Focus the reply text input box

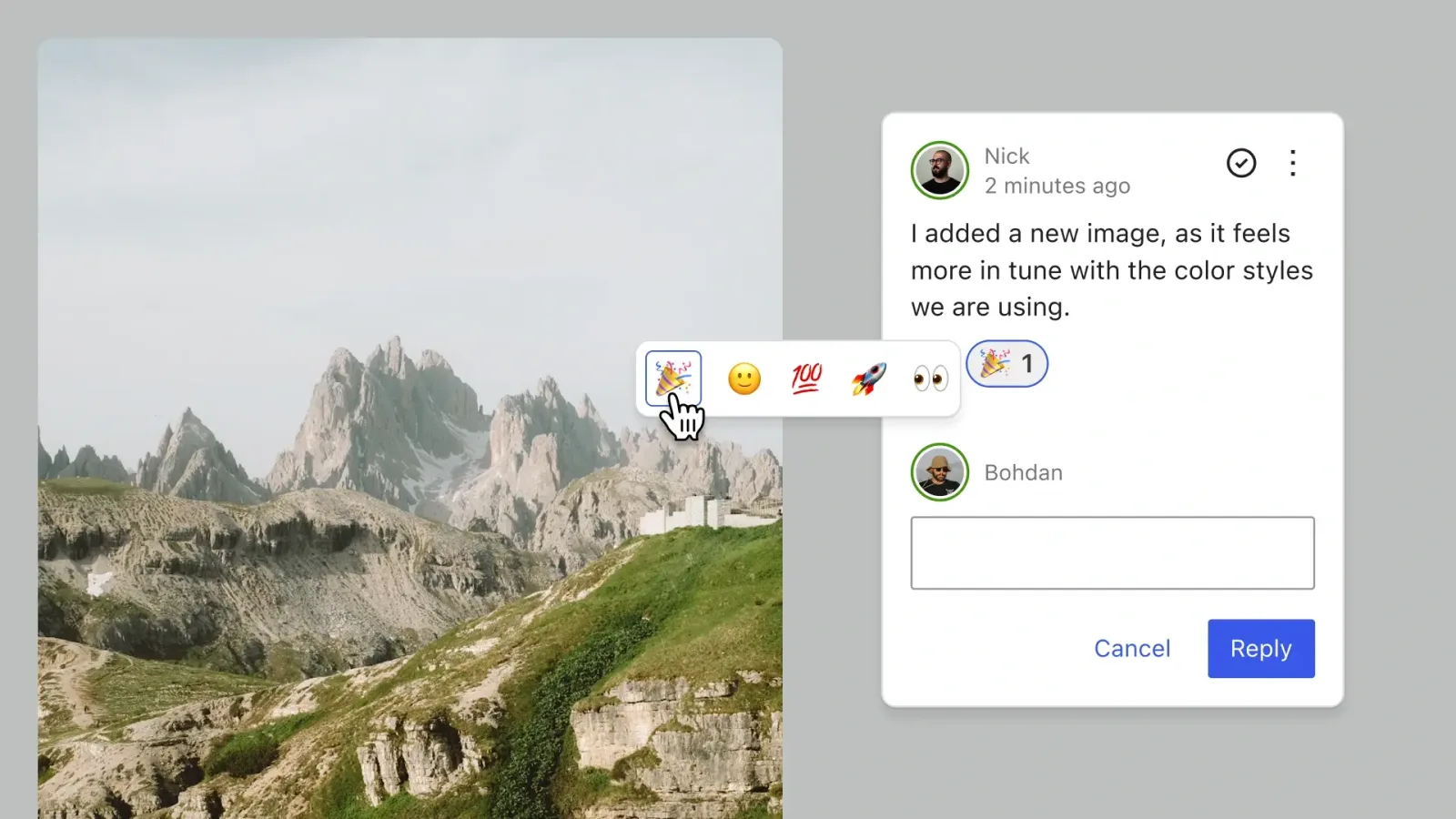point(1113,553)
